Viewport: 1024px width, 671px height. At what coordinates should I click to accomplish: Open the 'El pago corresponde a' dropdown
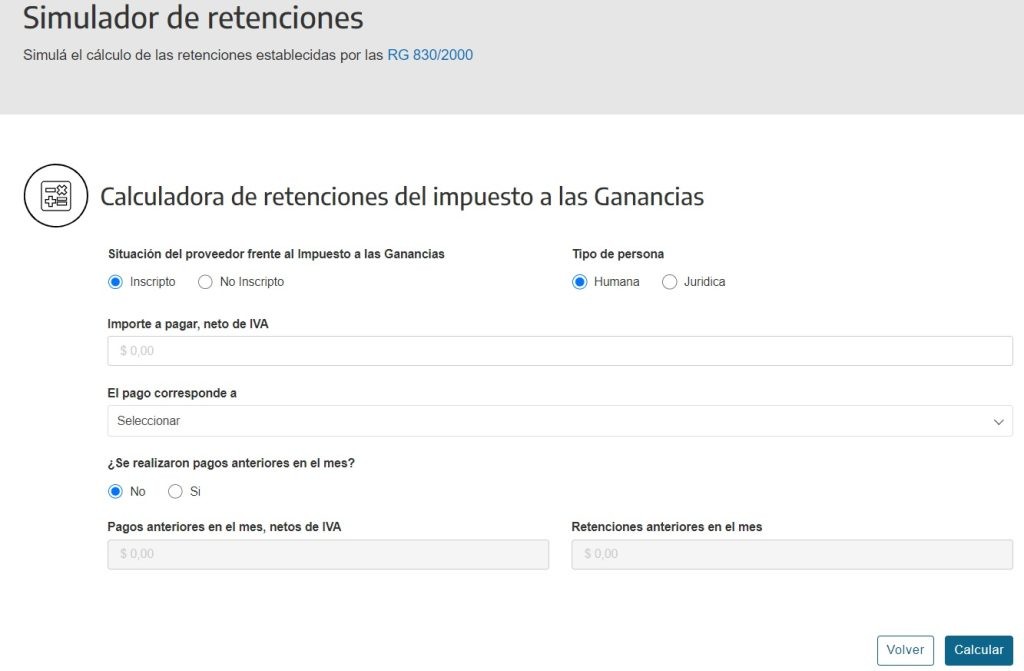pyautogui.click(x=560, y=421)
